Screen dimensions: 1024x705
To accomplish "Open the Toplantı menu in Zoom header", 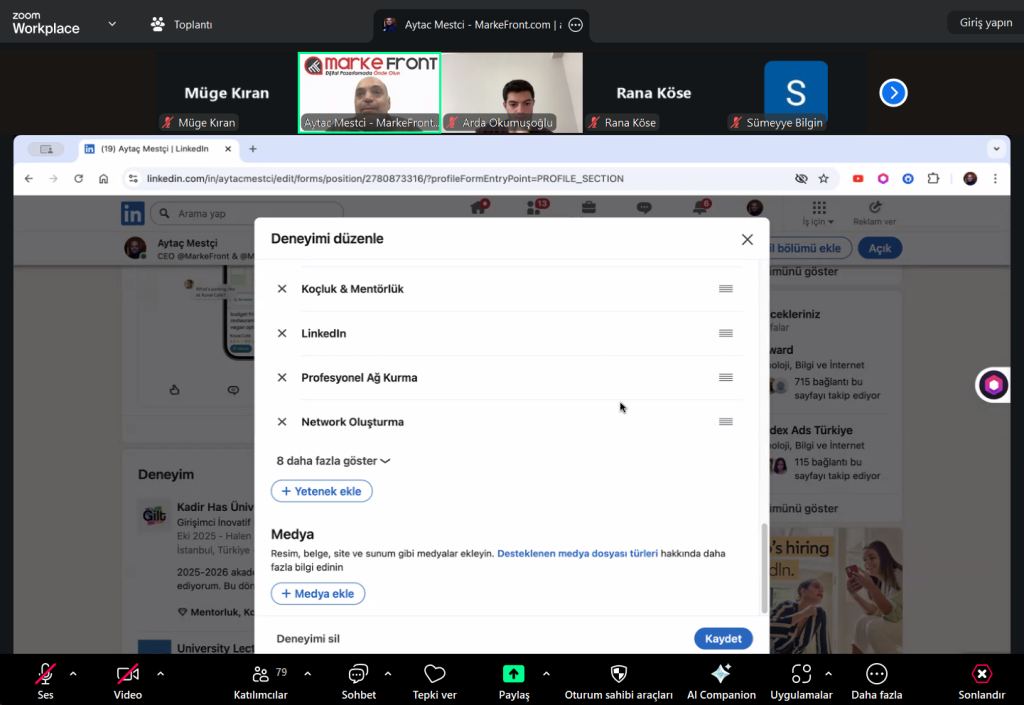I will (x=181, y=24).
